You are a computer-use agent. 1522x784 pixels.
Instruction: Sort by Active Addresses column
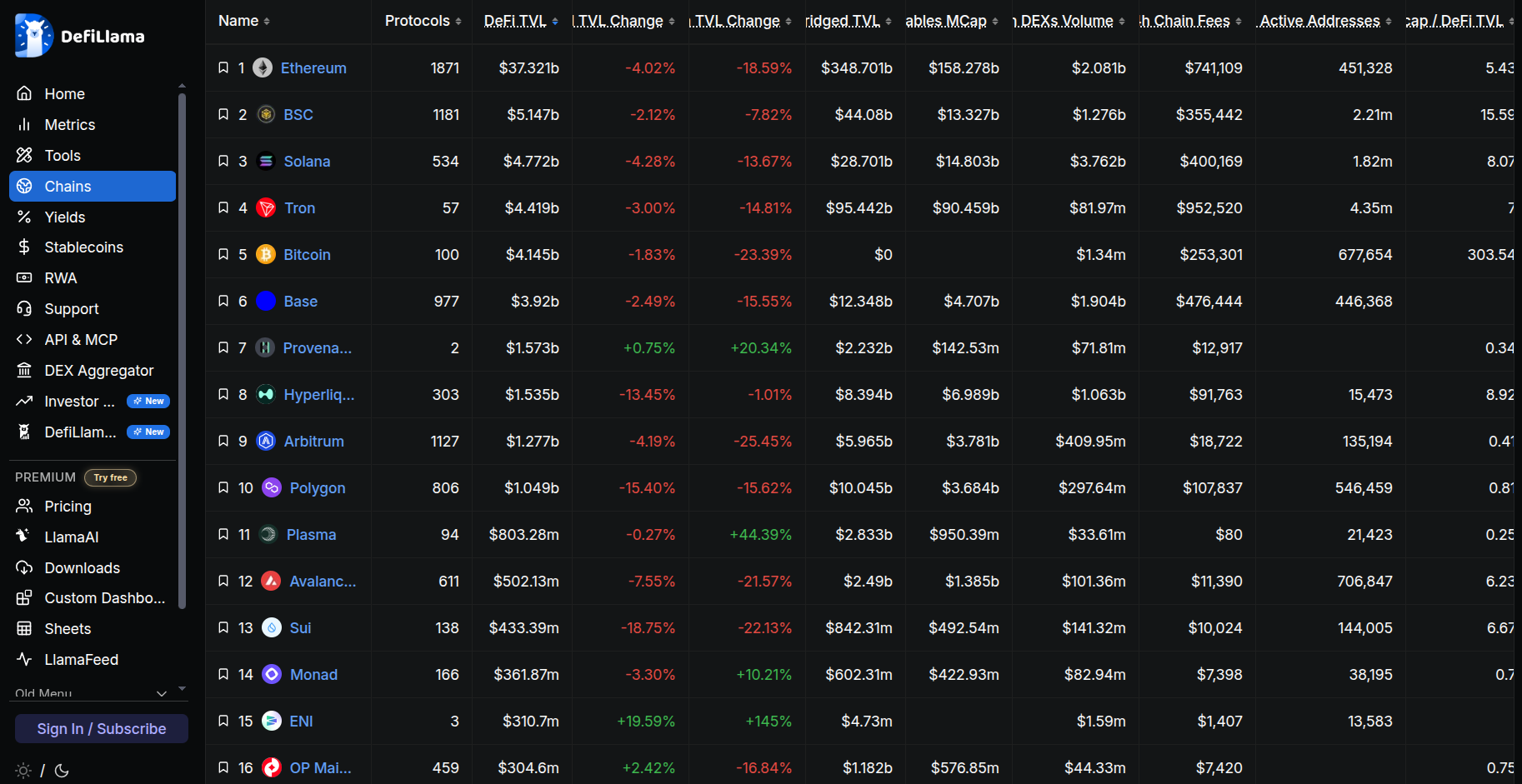1325,21
